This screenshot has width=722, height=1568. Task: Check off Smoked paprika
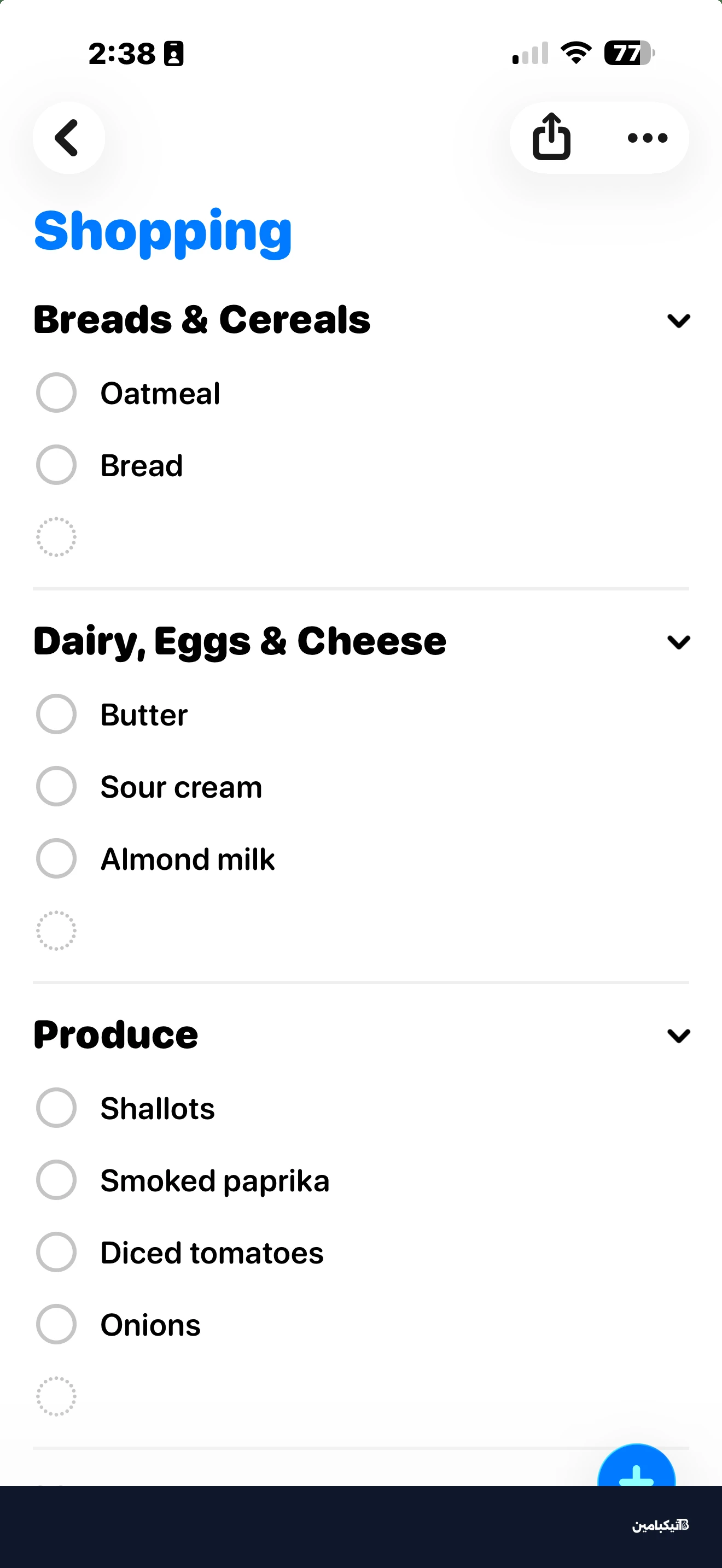pos(56,1180)
